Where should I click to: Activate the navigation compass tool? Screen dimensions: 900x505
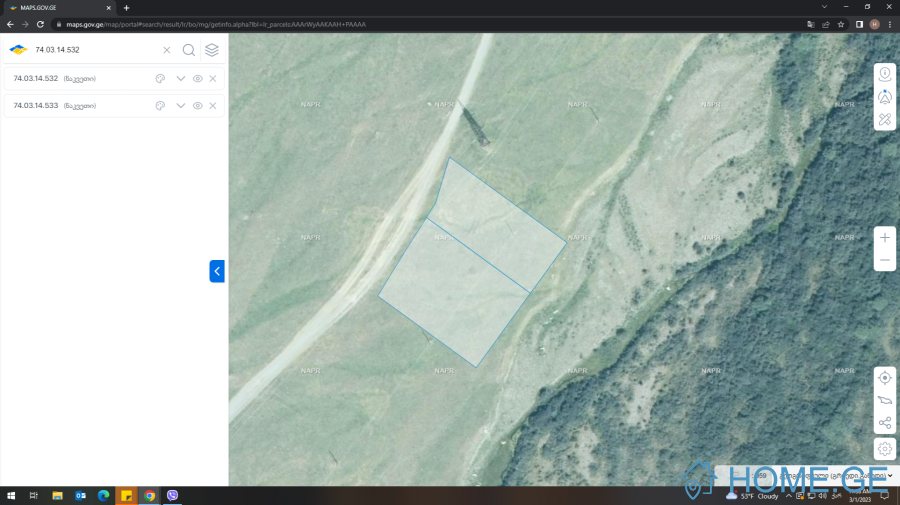click(885, 97)
